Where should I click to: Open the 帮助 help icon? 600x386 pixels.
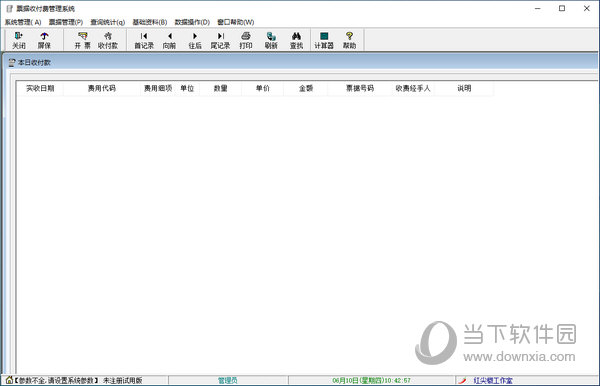click(349, 40)
